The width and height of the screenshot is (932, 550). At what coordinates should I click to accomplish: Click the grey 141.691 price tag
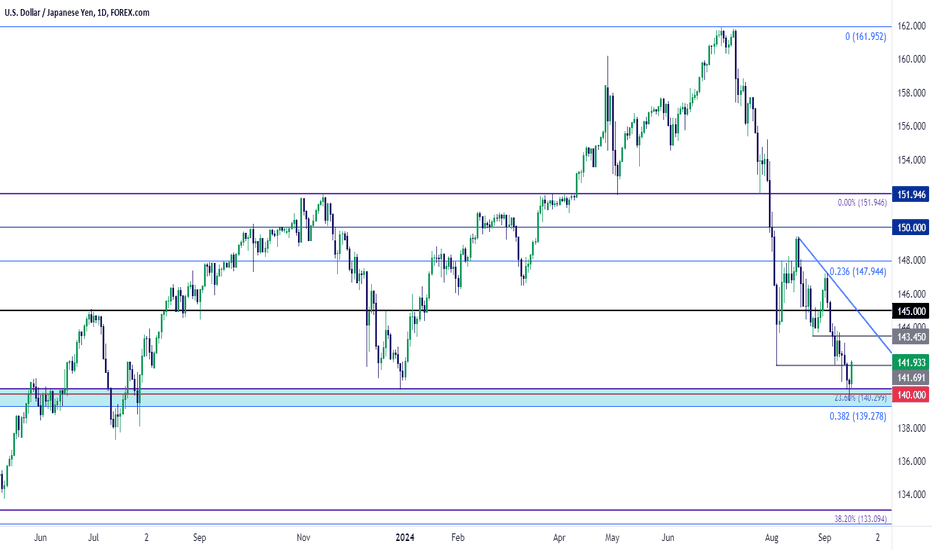pyautogui.click(x=911, y=378)
